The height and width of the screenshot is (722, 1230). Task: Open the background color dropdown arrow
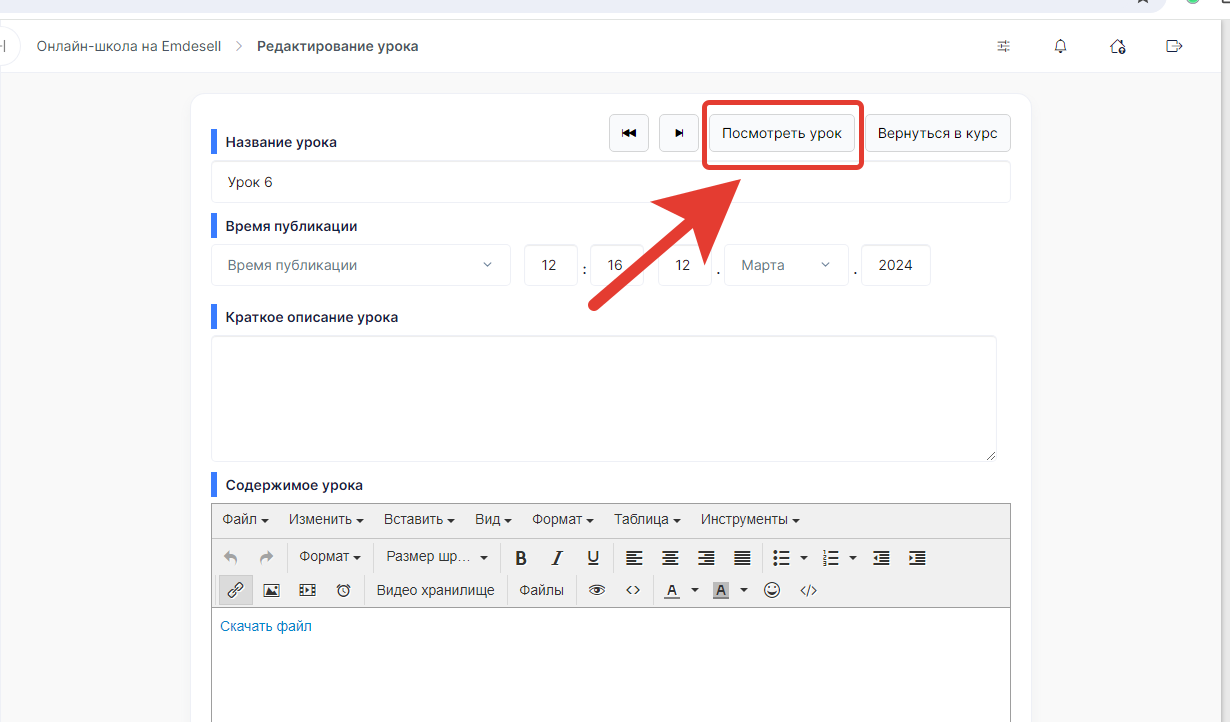tap(744, 590)
